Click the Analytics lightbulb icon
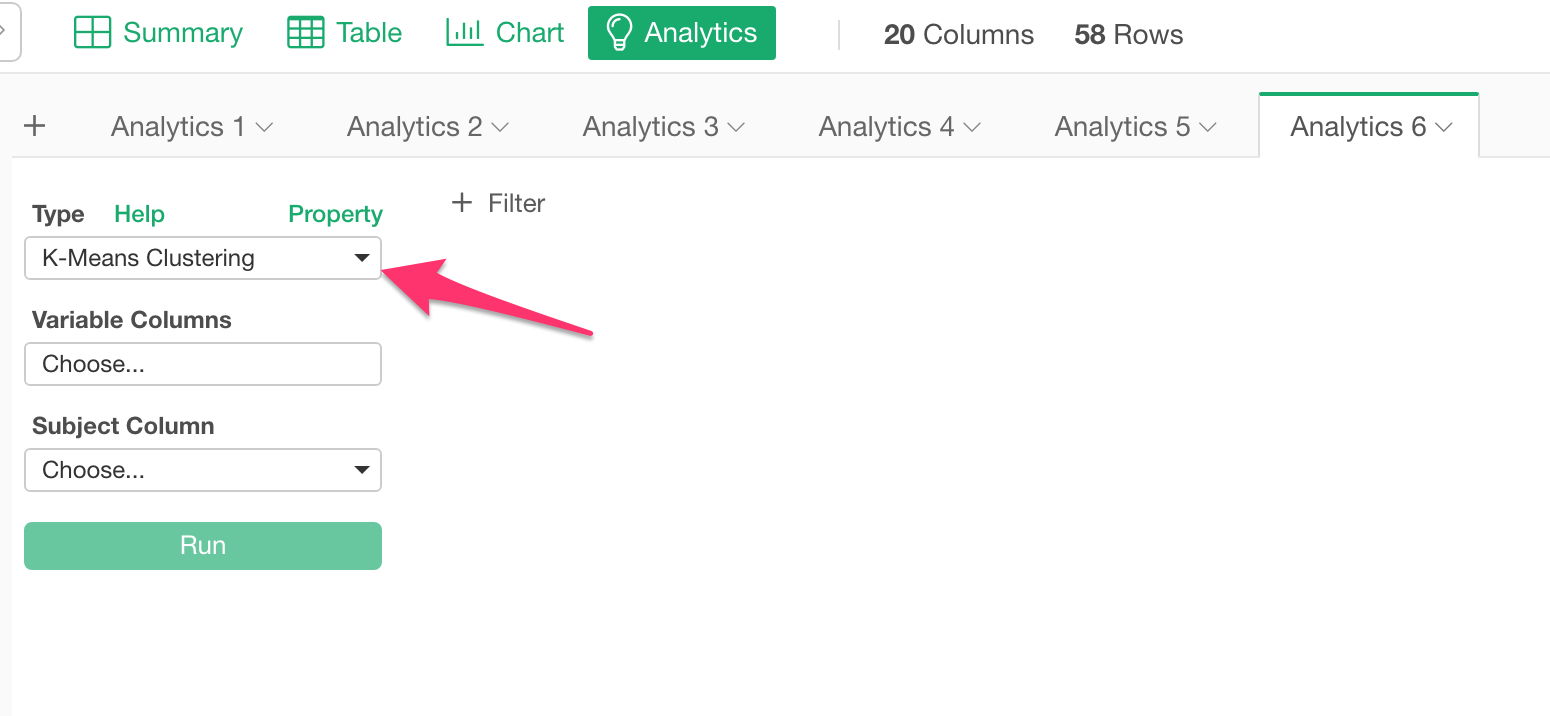Viewport: 1550px width, 716px height. coord(620,33)
